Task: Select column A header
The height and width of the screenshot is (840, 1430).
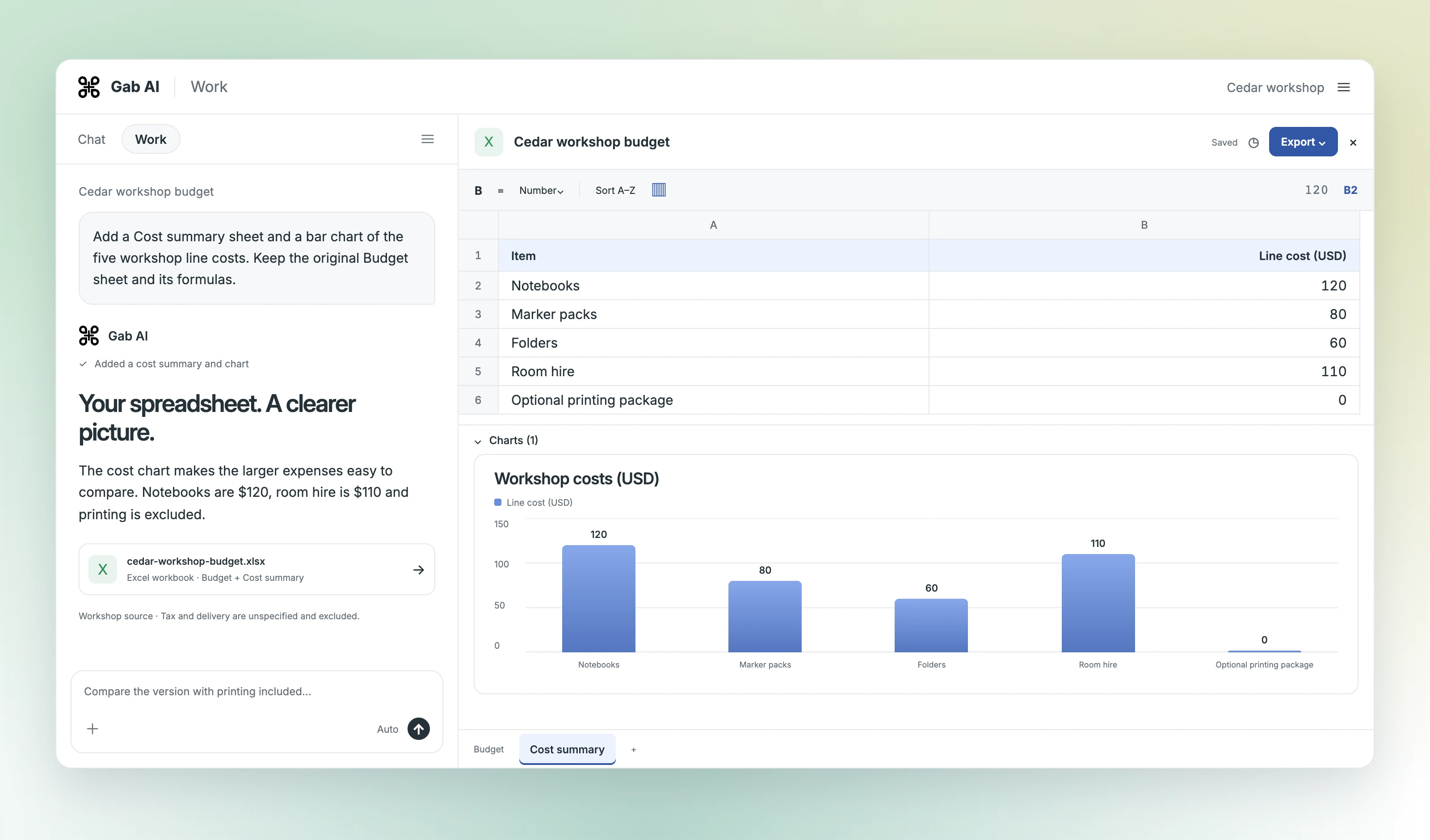Action: (713, 225)
